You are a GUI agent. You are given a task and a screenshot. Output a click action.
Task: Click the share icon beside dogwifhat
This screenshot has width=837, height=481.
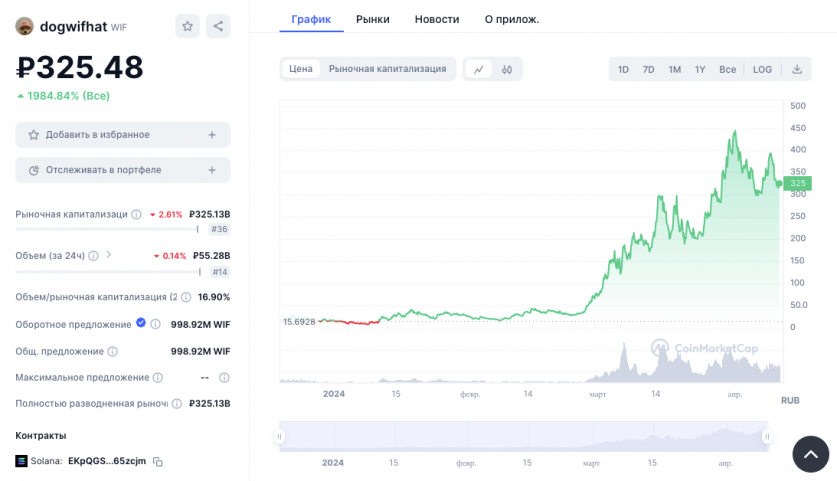click(218, 26)
